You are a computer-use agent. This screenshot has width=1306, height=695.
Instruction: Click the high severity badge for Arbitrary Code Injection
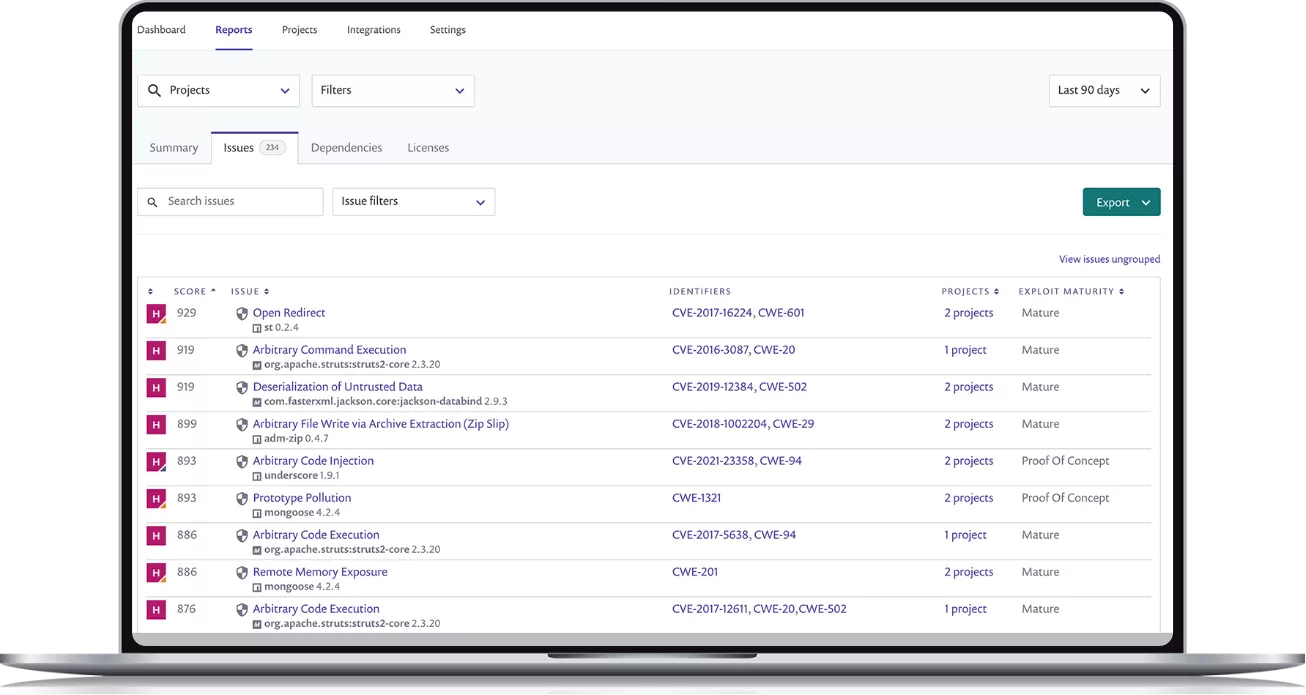pyautogui.click(x=155, y=462)
